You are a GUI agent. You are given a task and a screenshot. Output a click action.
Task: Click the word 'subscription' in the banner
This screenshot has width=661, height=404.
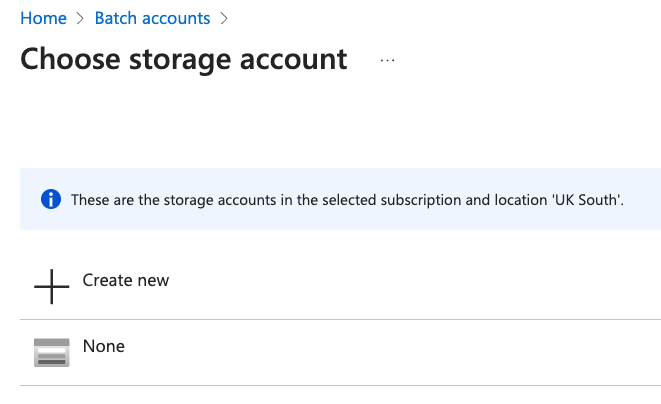click(415, 200)
